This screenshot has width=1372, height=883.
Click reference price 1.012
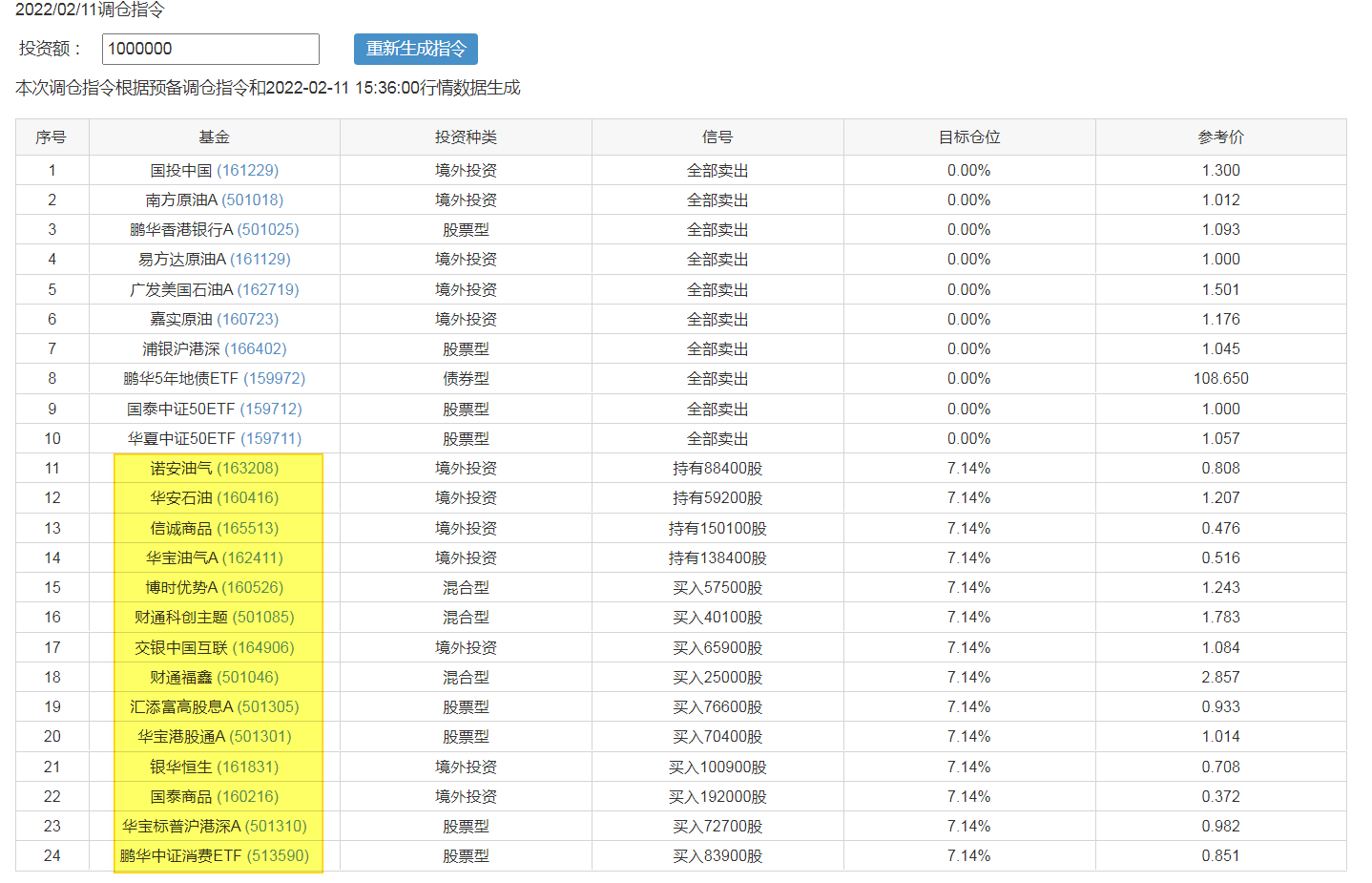tap(1221, 200)
